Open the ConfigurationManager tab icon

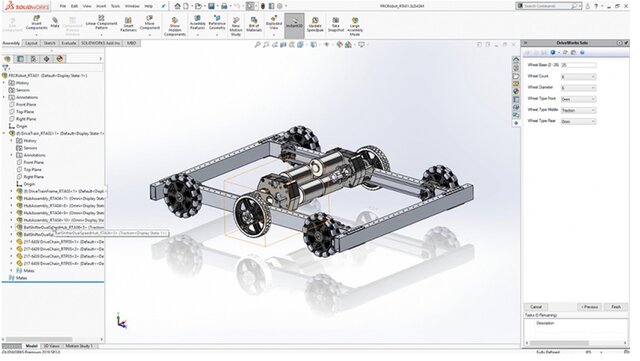click(x=33, y=59)
